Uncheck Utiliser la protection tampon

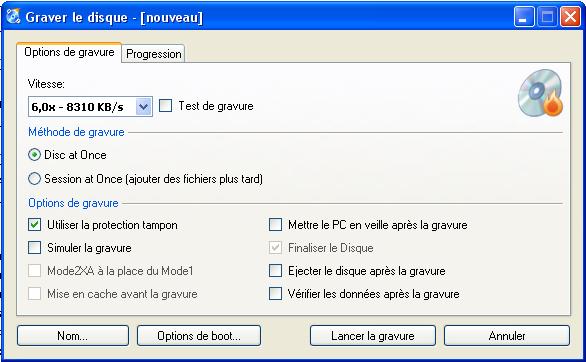35,225
